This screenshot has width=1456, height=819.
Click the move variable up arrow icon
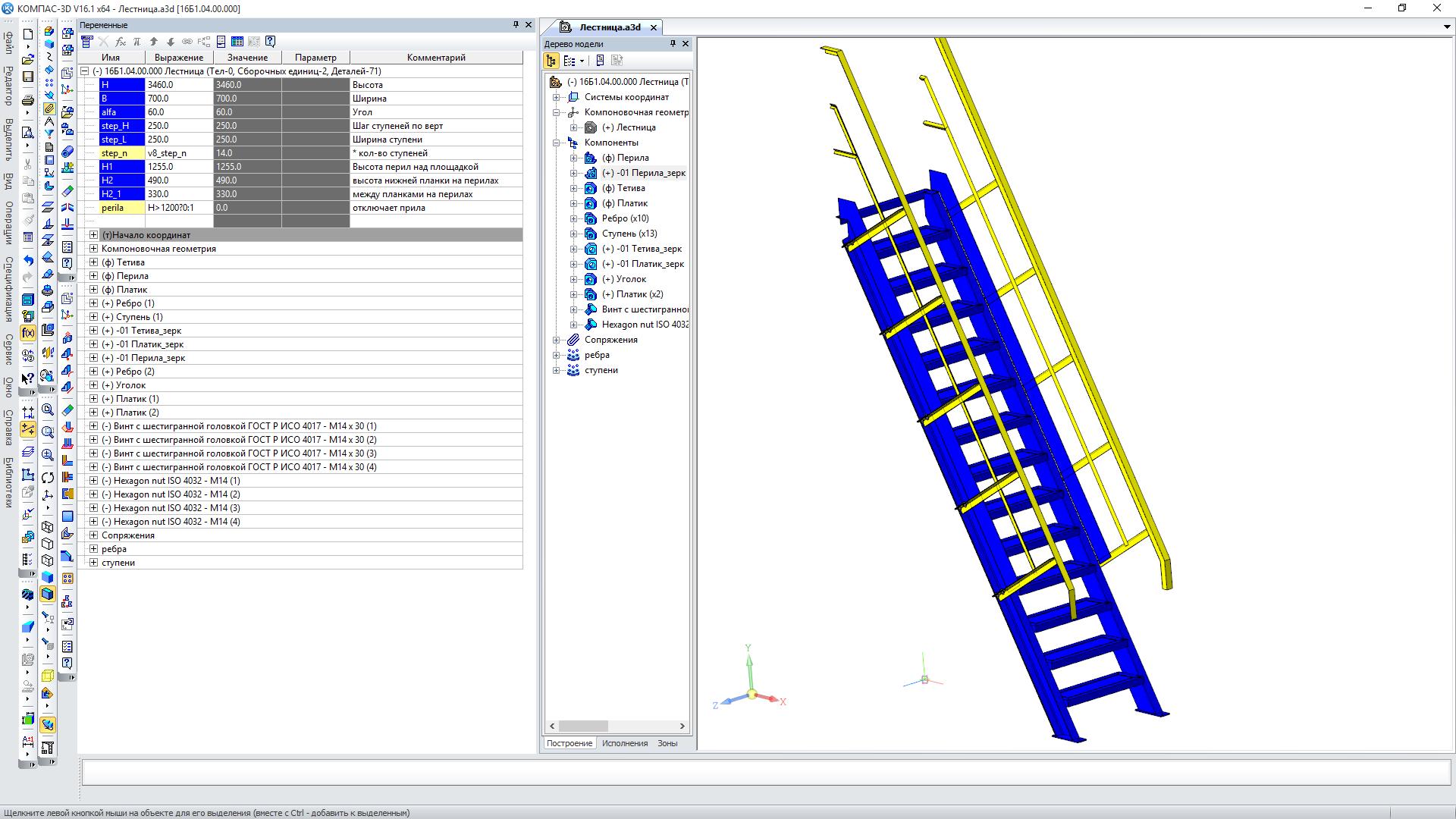point(154,42)
